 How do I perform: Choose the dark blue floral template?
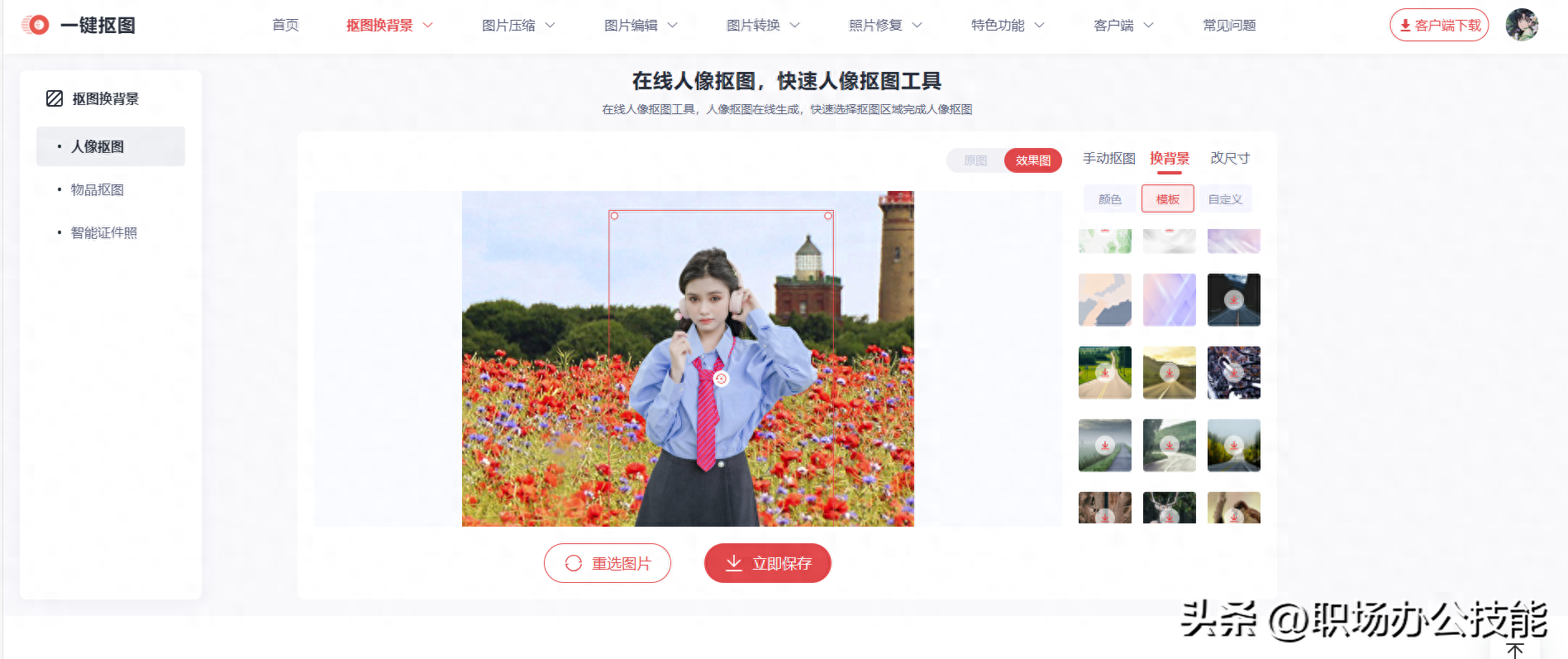(1234, 373)
